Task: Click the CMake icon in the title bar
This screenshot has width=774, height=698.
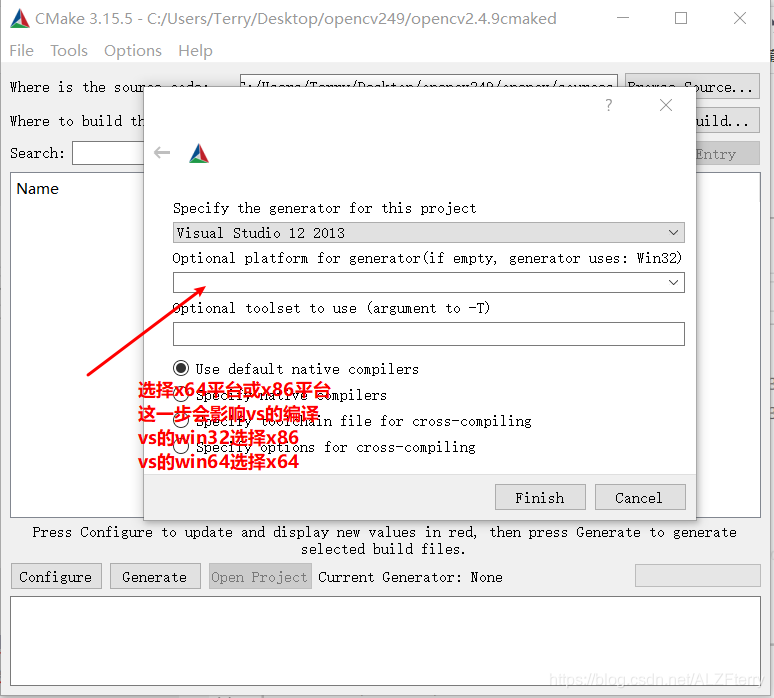Action: (x=20, y=19)
